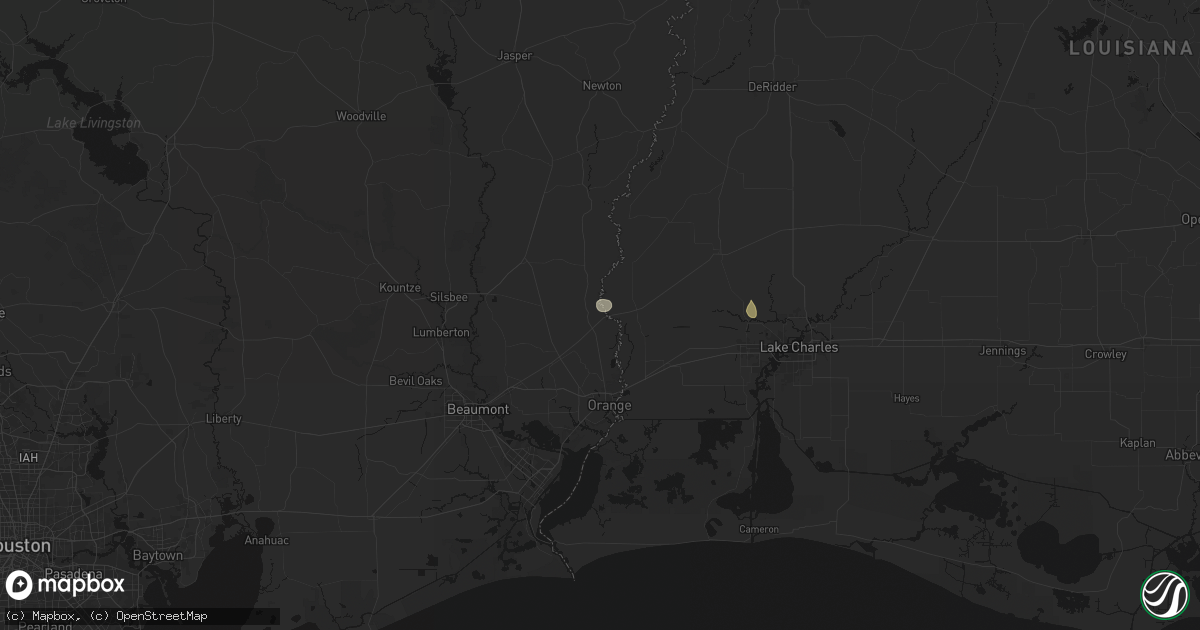
Task: Click the Orange city label
Action: click(x=609, y=405)
